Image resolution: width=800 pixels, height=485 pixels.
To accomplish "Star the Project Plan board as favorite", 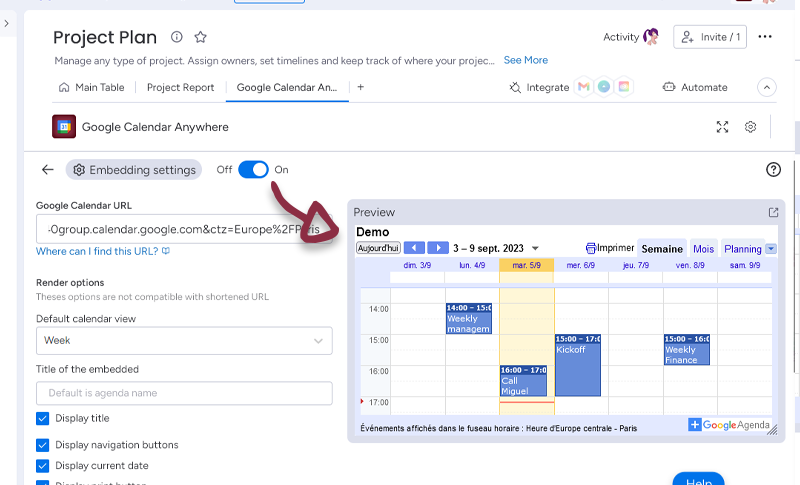I will coord(200,37).
